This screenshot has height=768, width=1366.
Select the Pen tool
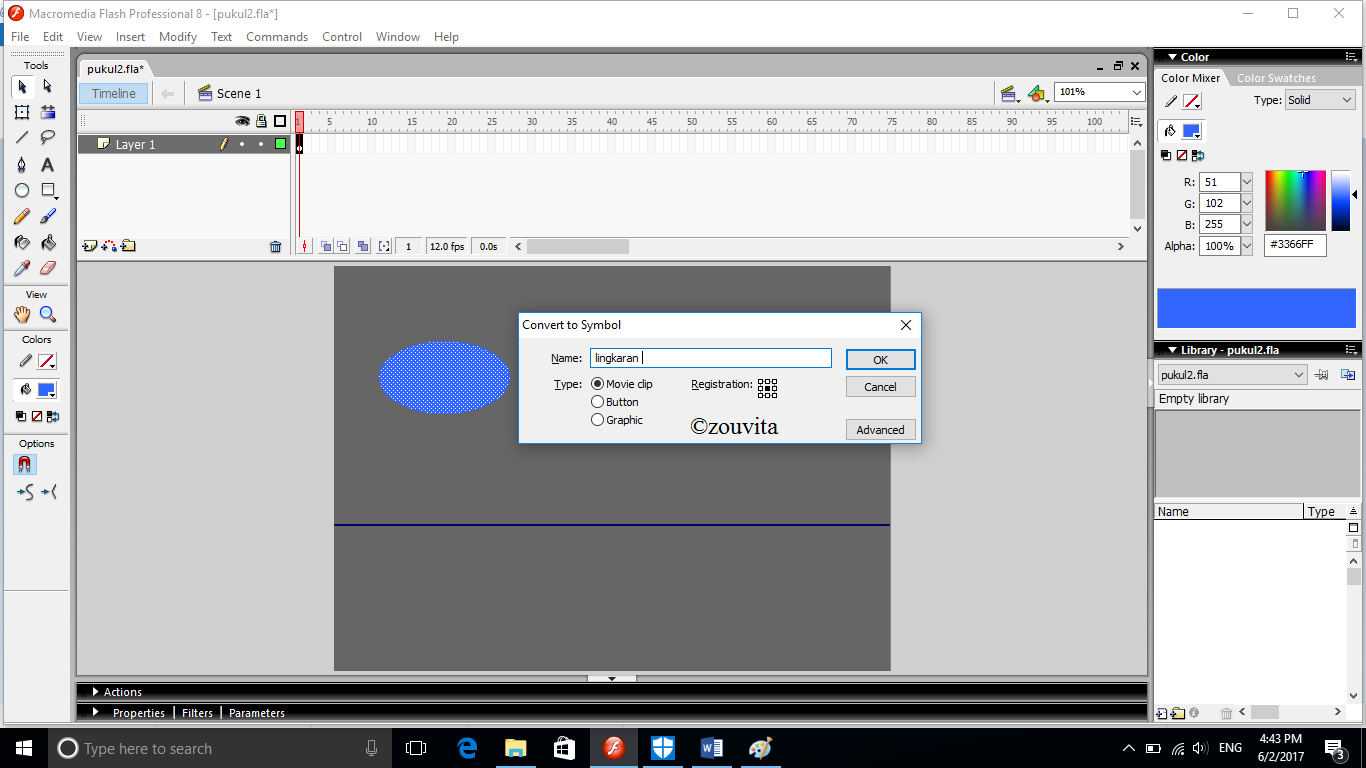click(x=22, y=165)
